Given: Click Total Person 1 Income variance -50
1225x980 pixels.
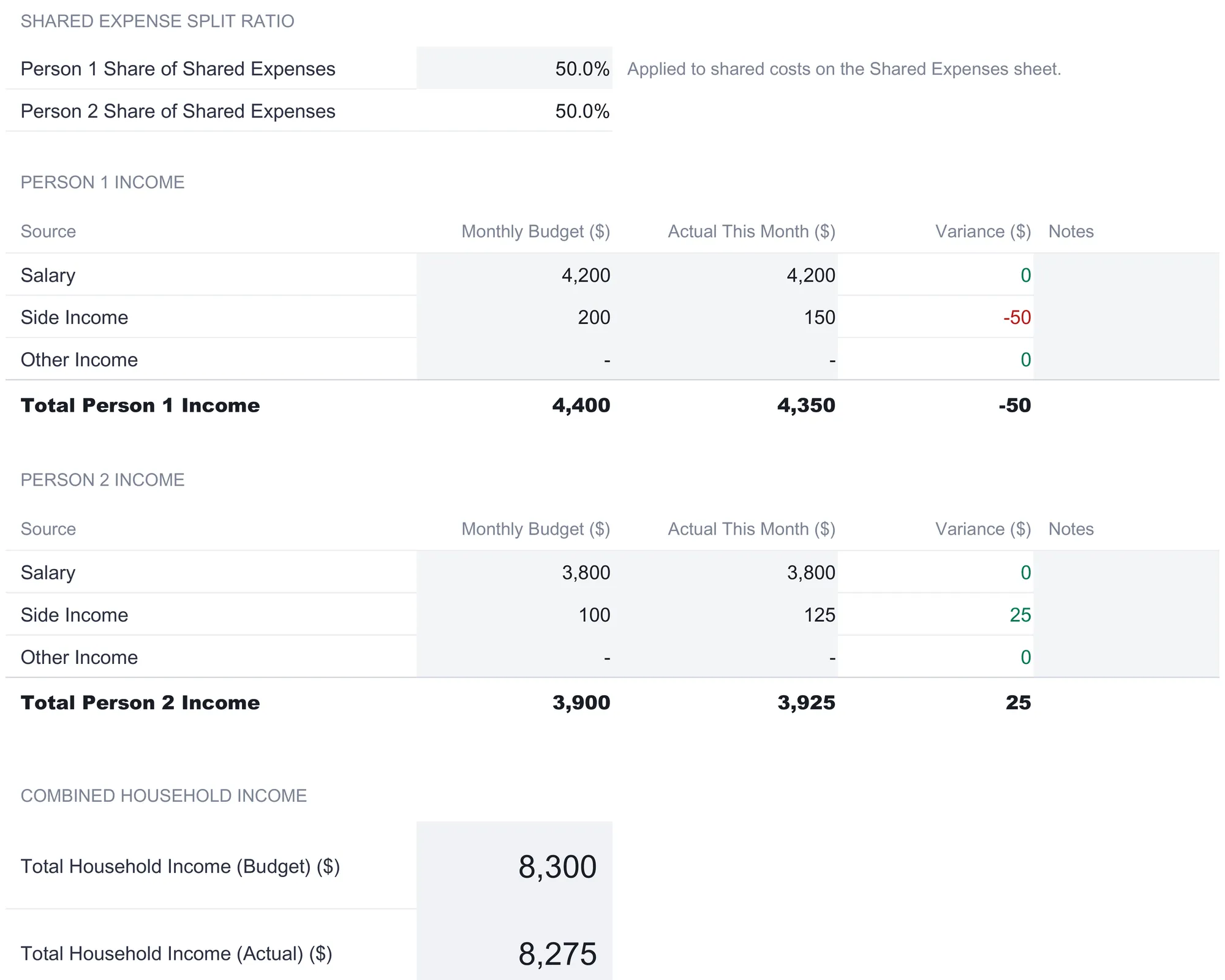Looking at the screenshot, I should (x=936, y=405).
